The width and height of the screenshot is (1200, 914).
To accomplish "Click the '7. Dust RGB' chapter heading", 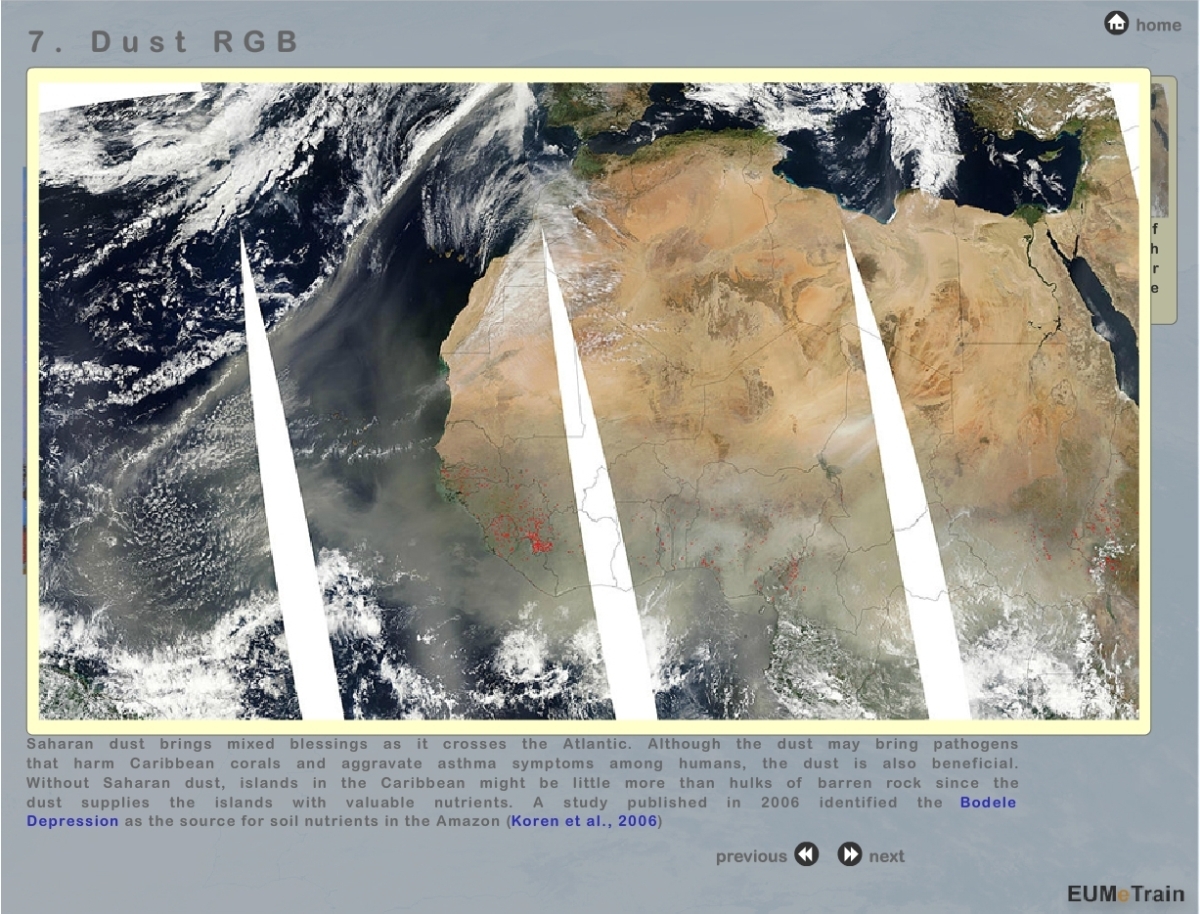I will coord(165,42).
